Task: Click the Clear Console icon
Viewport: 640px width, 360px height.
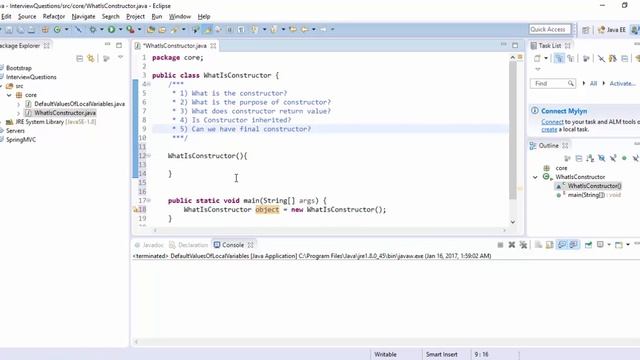Action: 538,245
